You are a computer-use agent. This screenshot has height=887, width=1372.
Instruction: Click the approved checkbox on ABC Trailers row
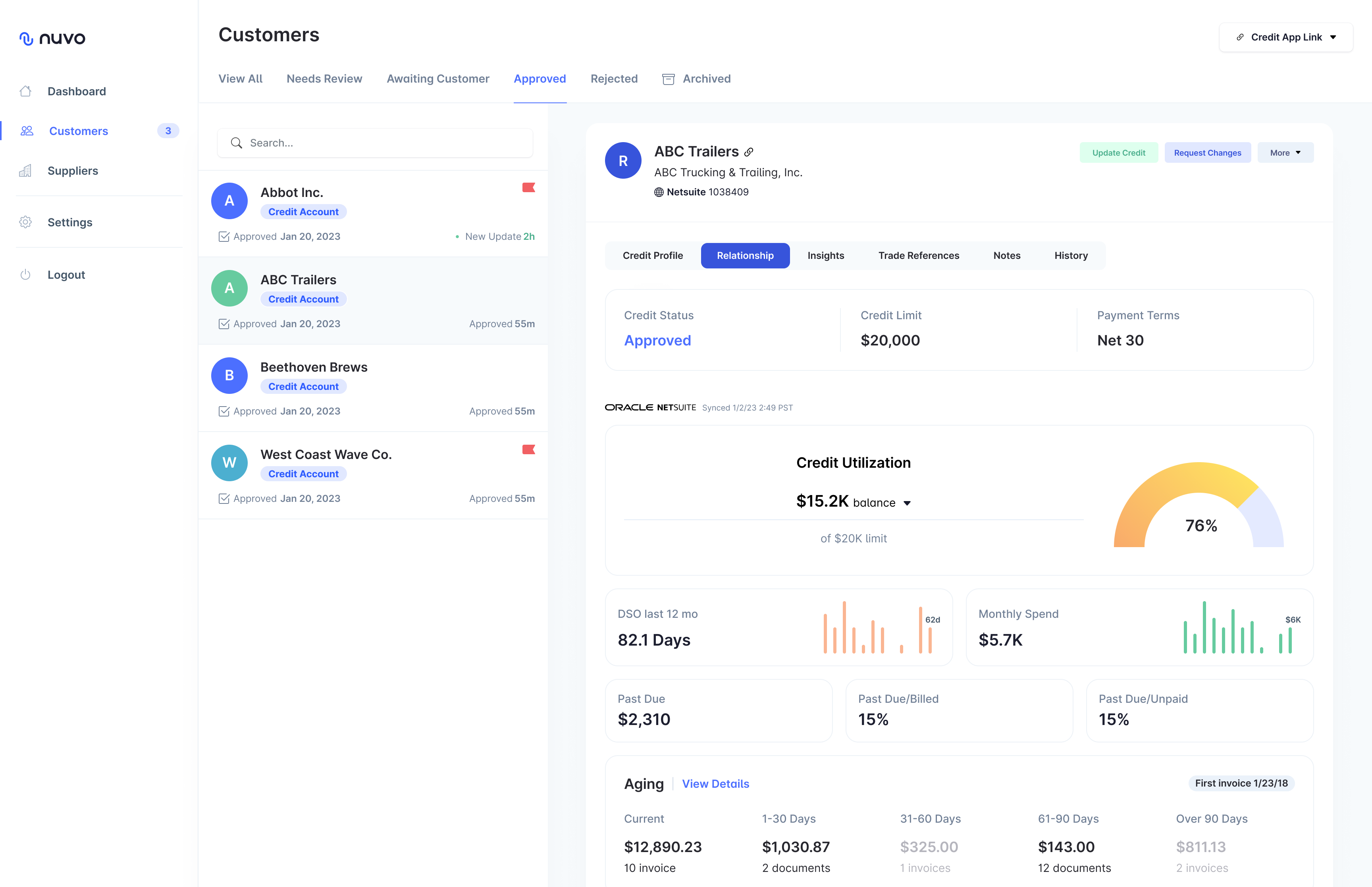224,324
